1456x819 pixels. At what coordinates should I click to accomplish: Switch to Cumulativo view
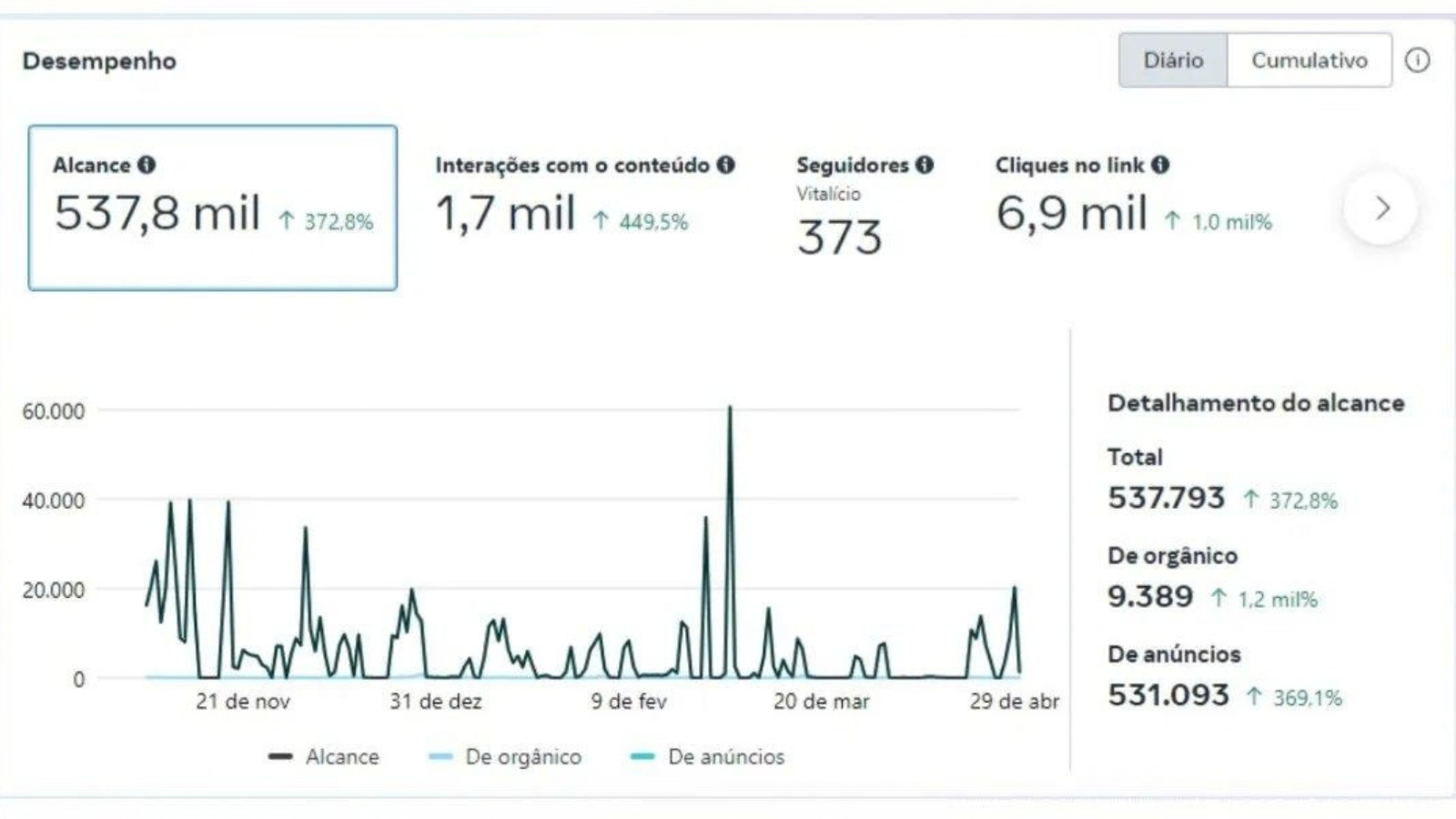click(1309, 60)
